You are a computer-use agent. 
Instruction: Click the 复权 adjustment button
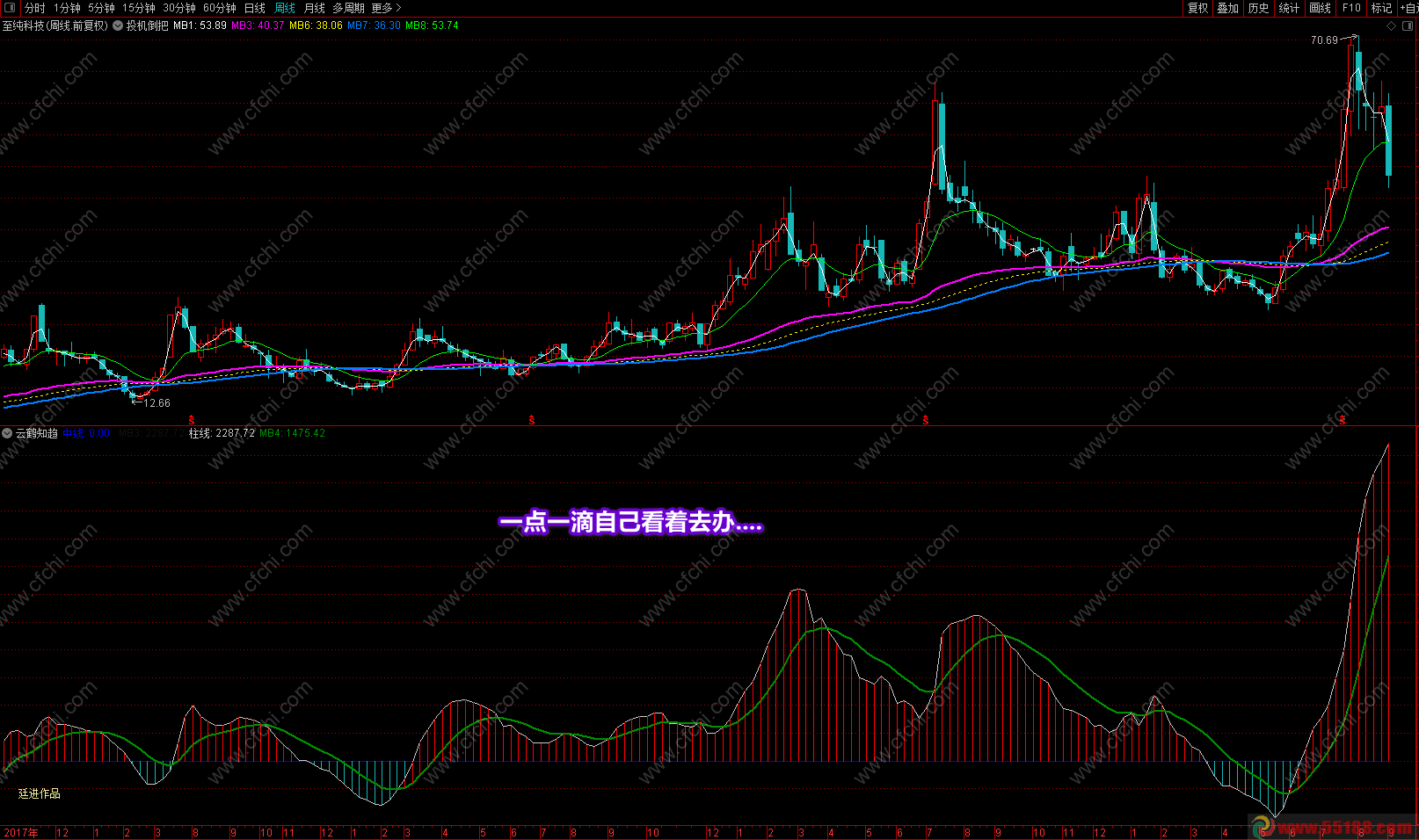1198,8
